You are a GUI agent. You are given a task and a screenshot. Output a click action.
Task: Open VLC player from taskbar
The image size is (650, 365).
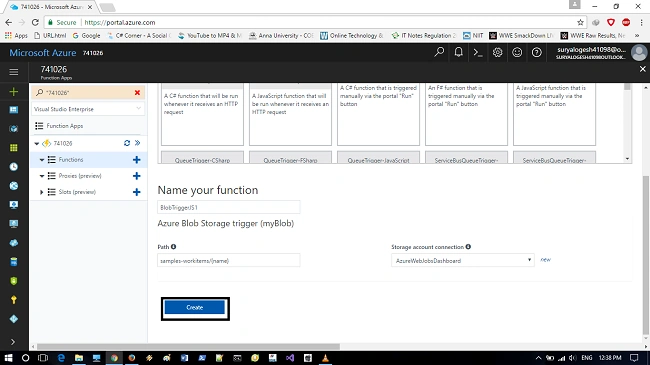pos(325,358)
